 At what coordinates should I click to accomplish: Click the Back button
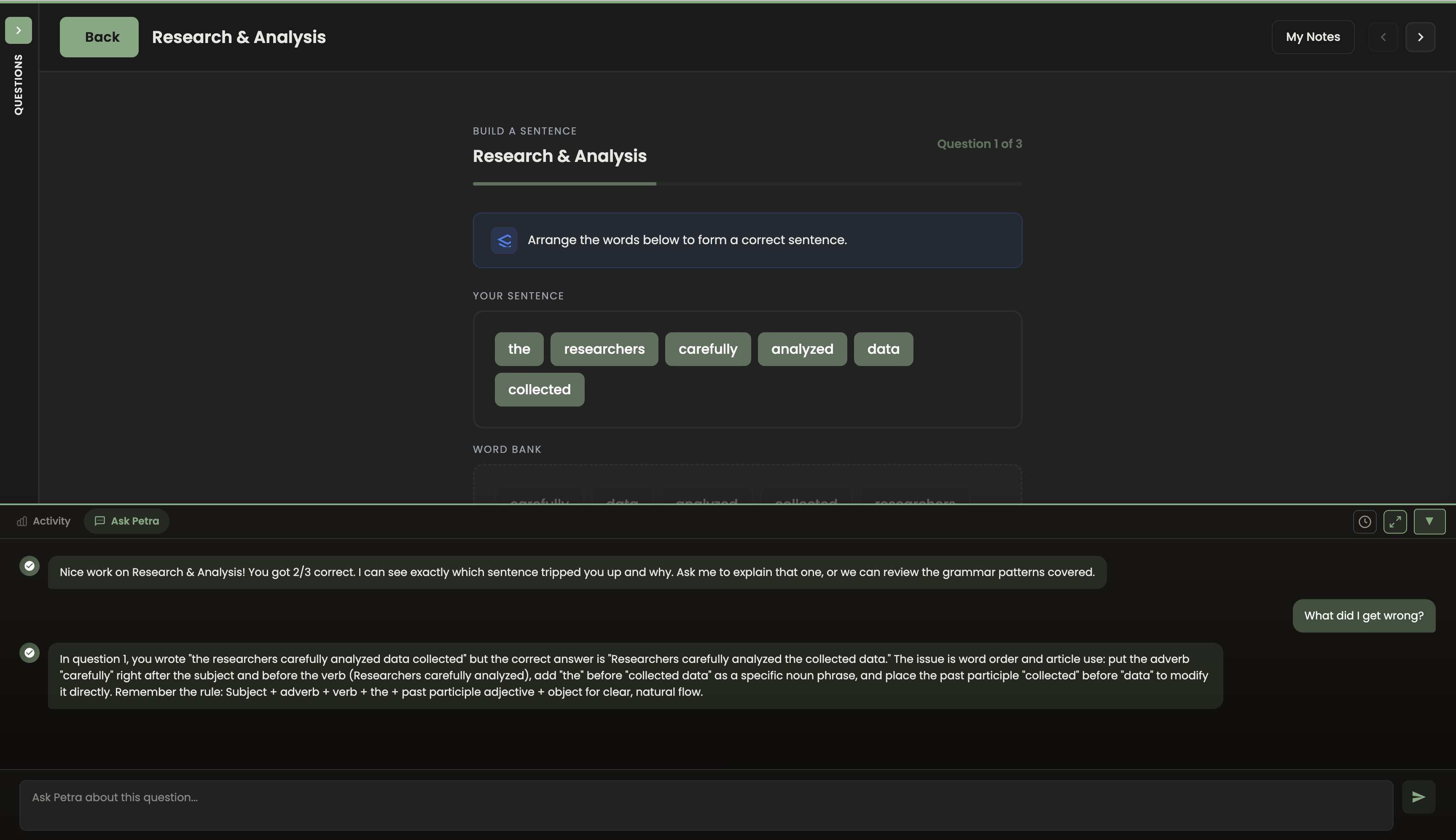[99, 36]
